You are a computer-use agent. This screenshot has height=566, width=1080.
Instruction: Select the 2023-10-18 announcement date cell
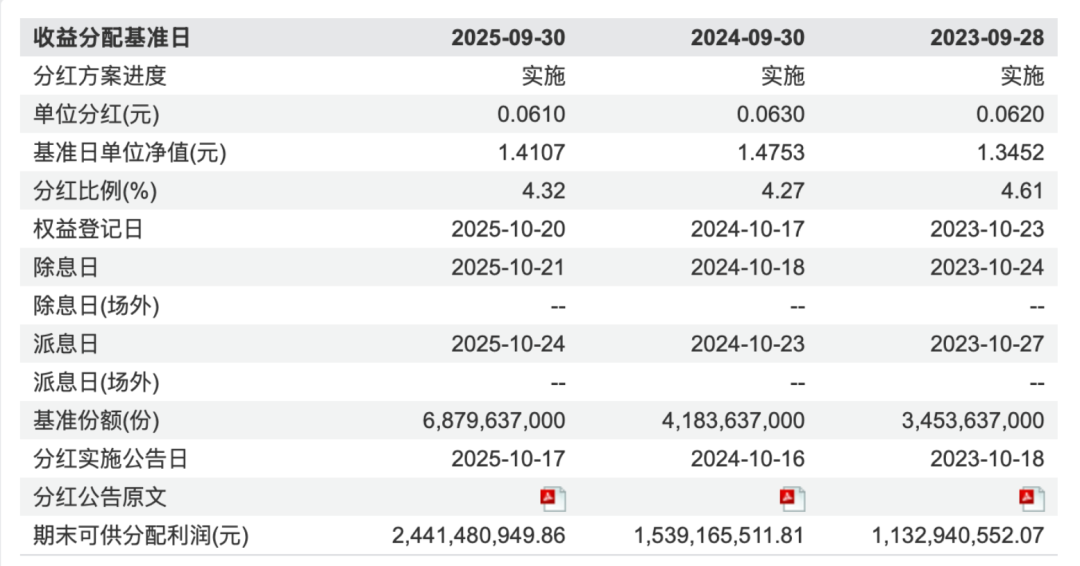click(987, 459)
